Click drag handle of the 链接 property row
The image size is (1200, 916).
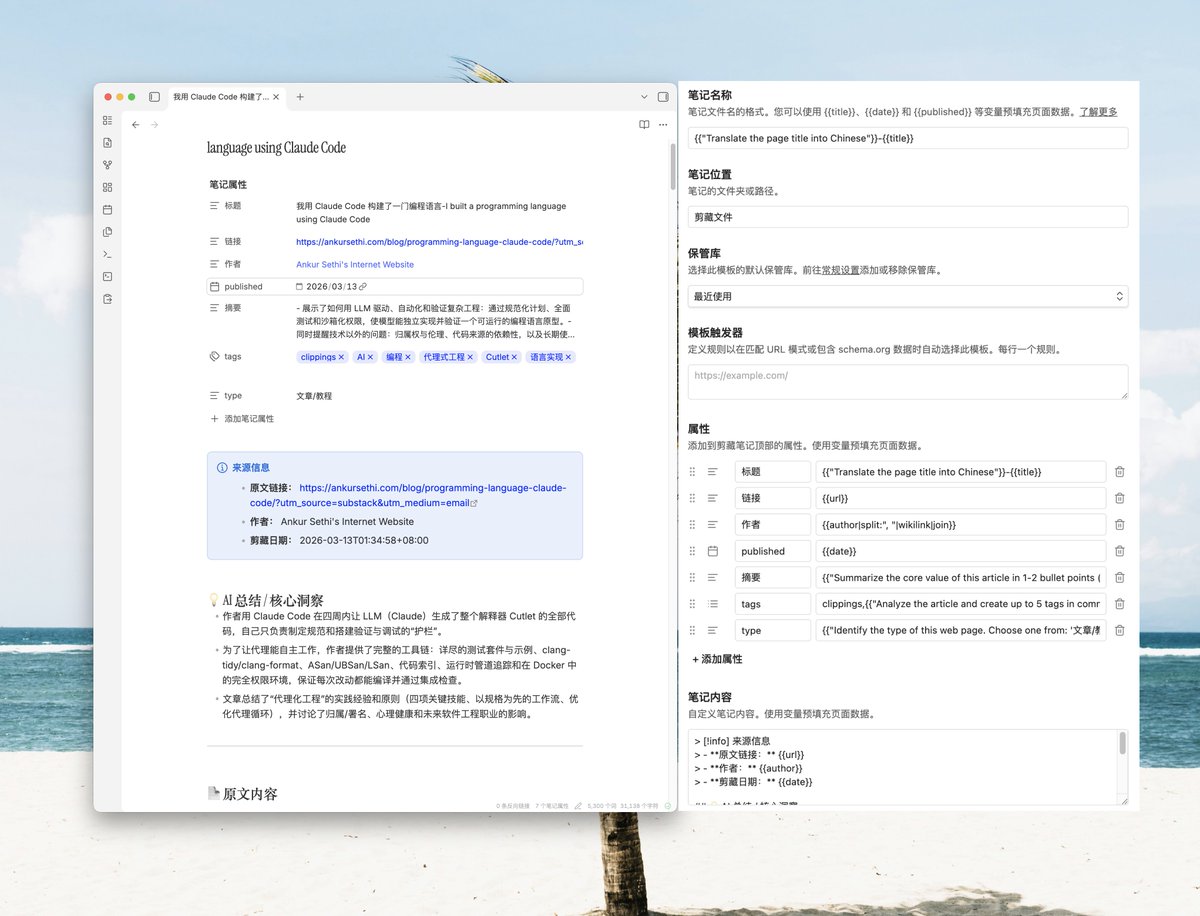pos(692,498)
